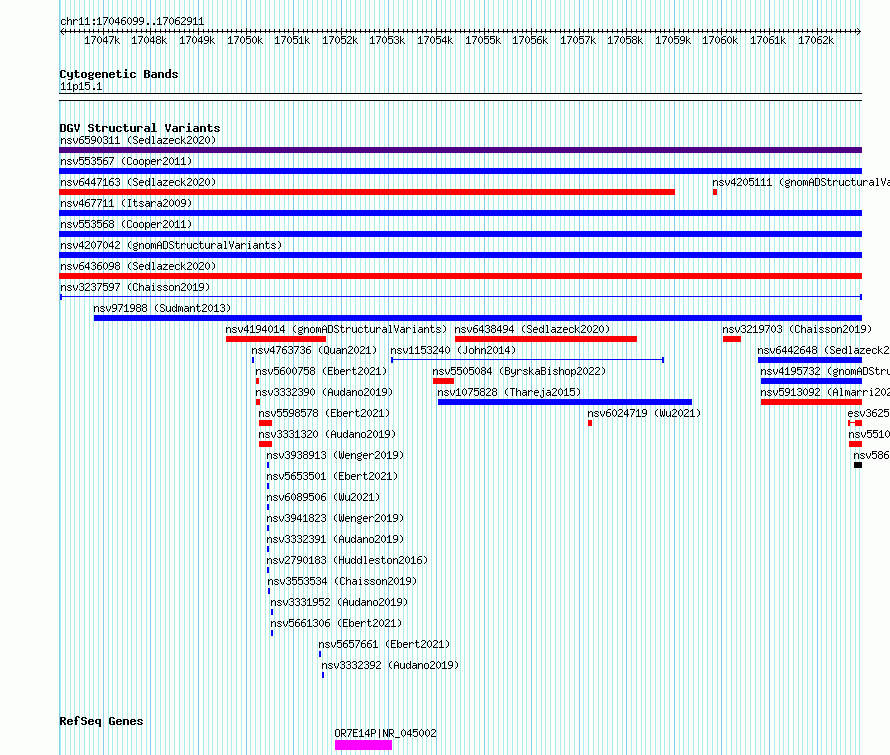Click the 17054k ruler tick label
Image resolution: width=890 pixels, height=755 pixels.
[x=435, y=41]
